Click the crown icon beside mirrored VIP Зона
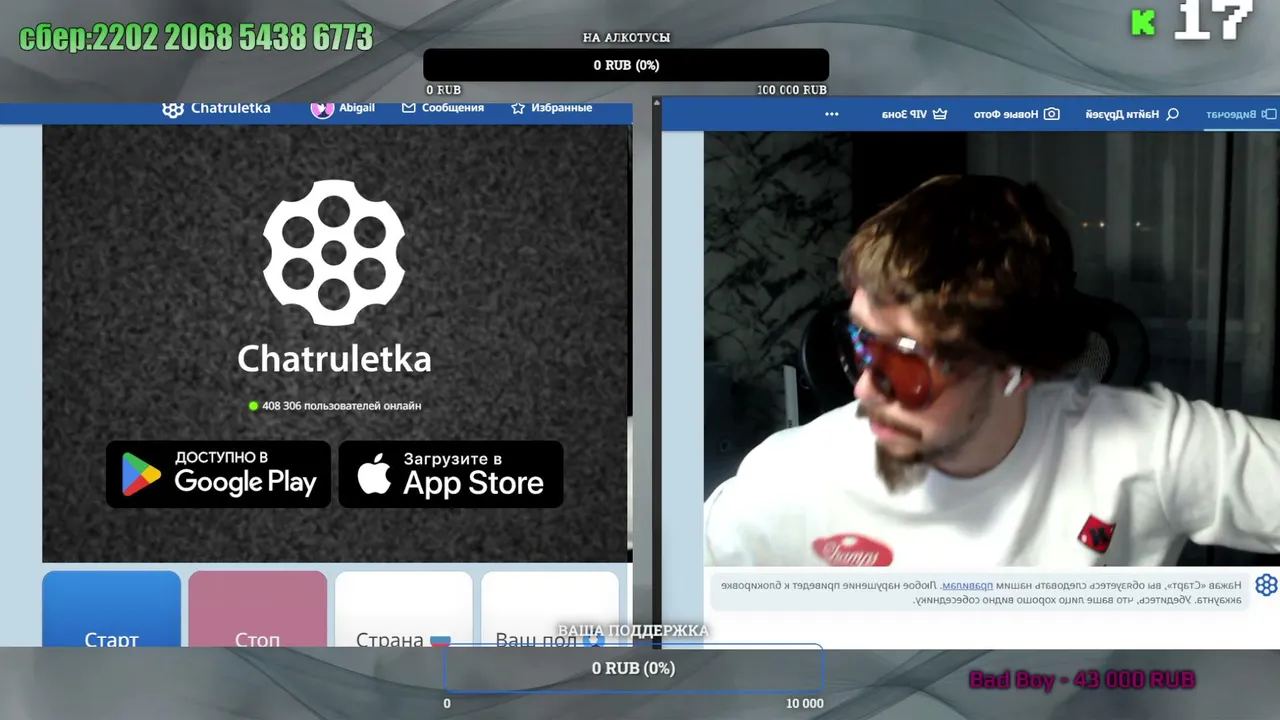 tap(939, 114)
